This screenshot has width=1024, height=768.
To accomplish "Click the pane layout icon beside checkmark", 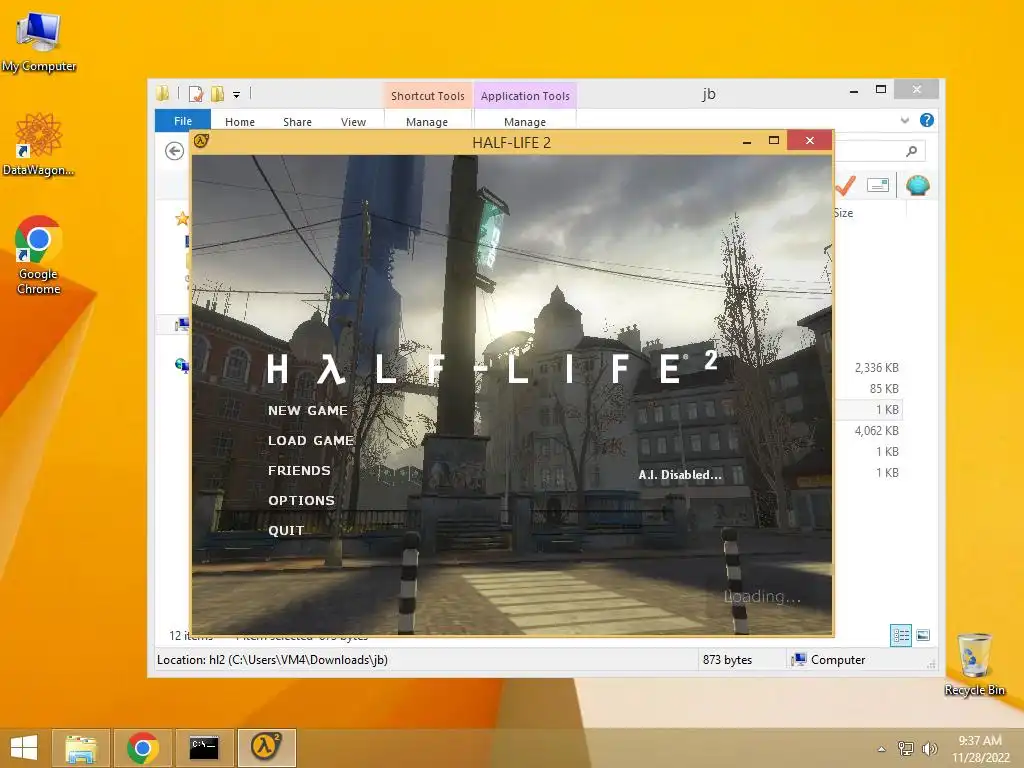I will [878, 185].
